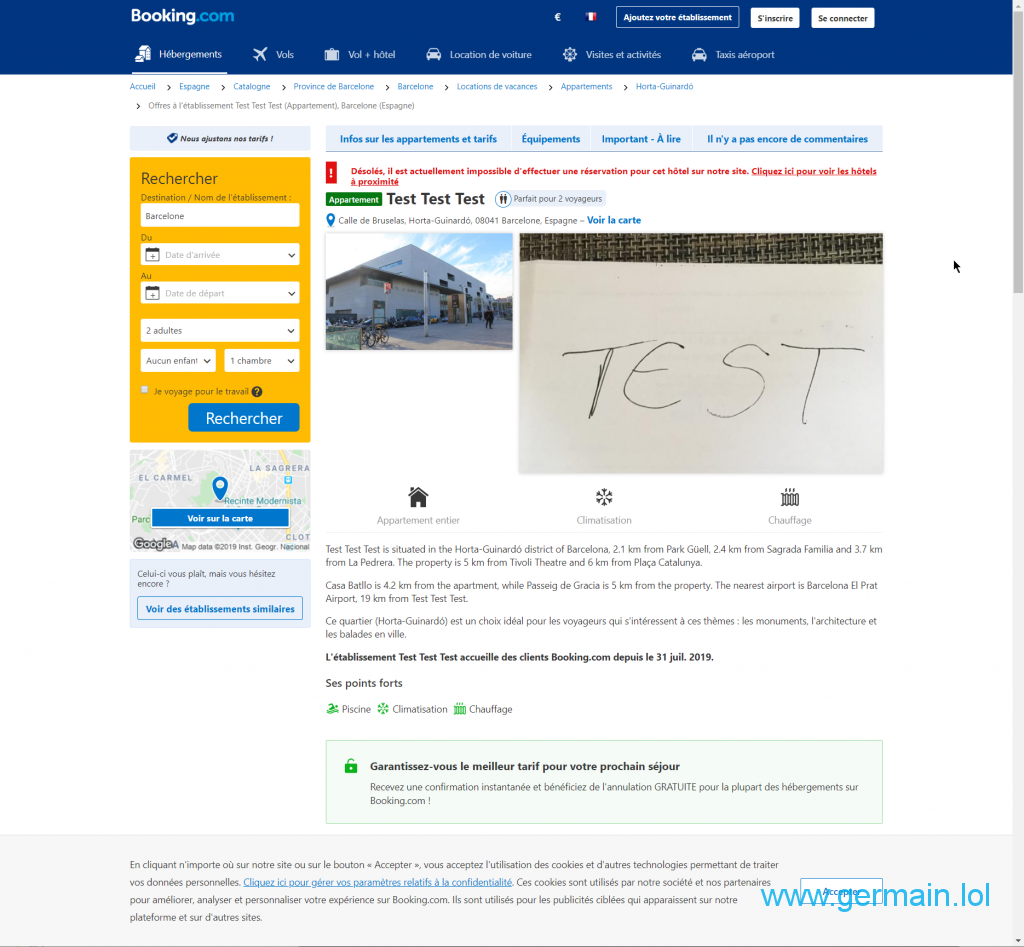Click the euro currency symbol

[x=557, y=17]
